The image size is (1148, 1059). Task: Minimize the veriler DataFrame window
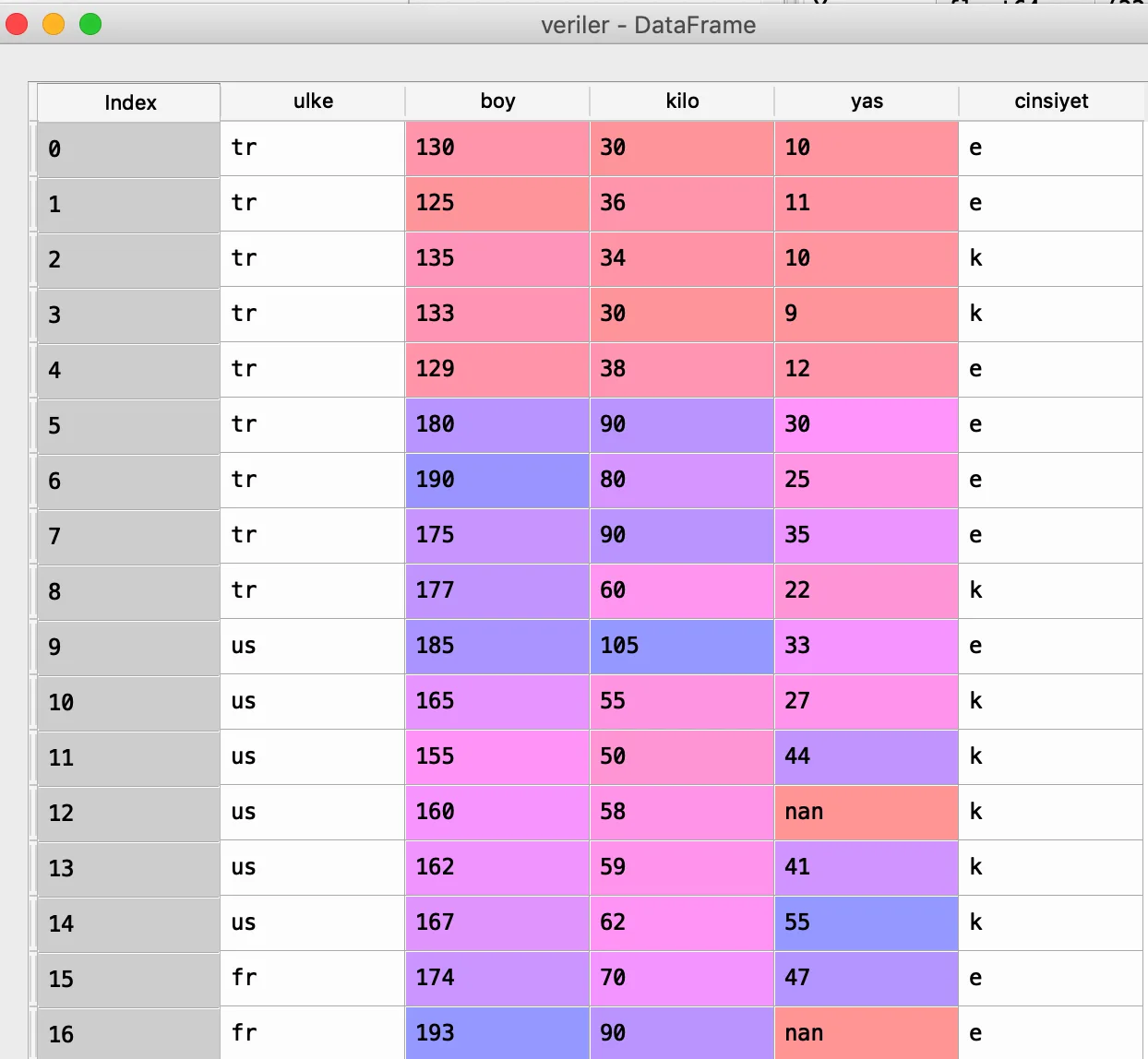click(x=54, y=24)
